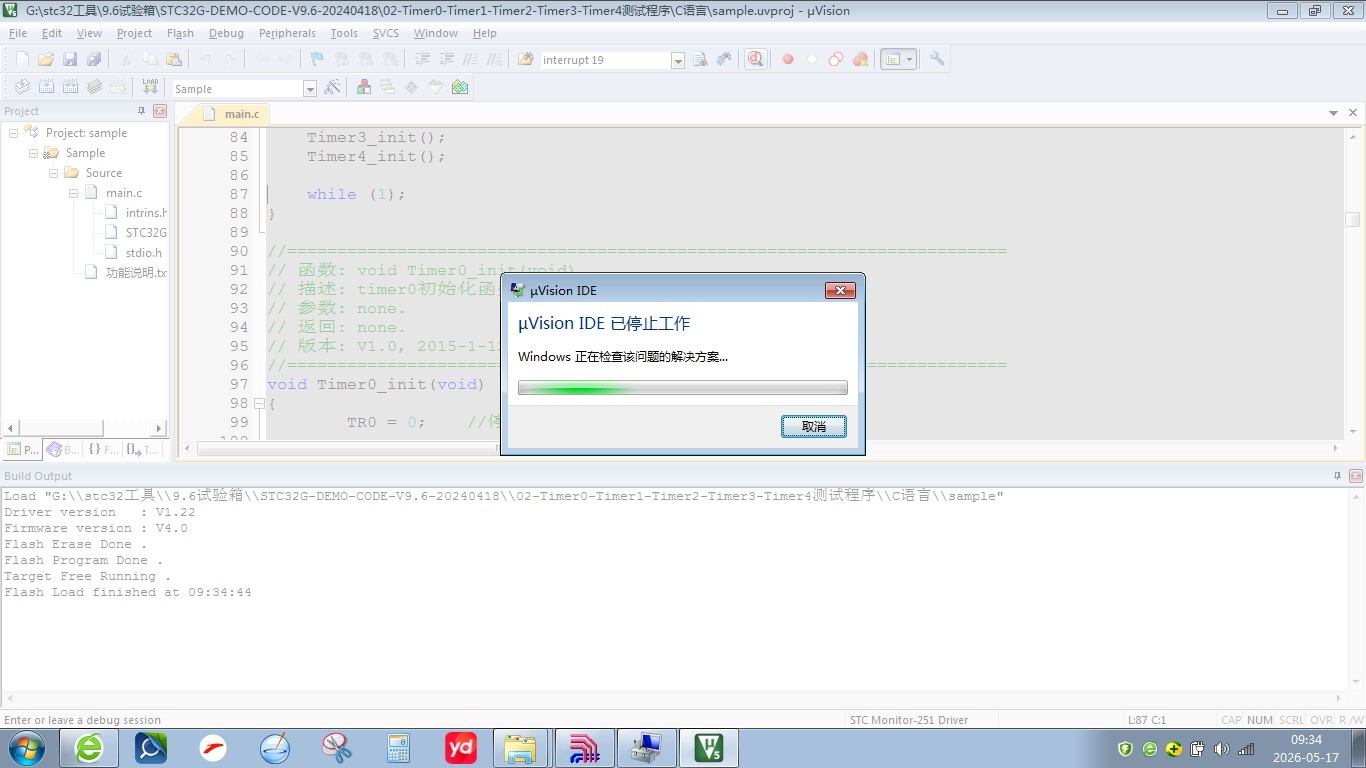The width and height of the screenshot is (1366, 768).
Task: Create a new file with the New toolbar icon
Action: click(22, 60)
